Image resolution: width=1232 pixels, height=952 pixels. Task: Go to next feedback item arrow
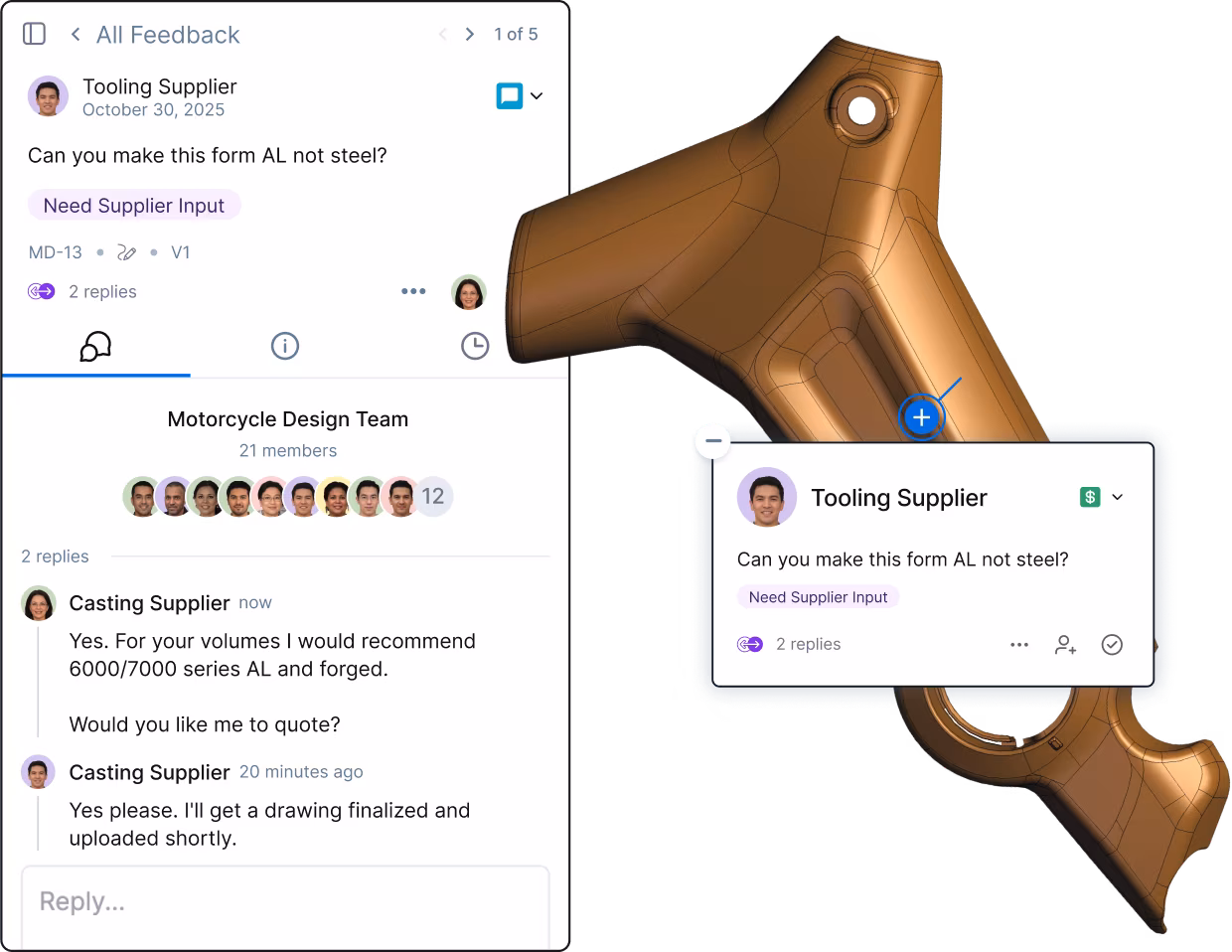[x=470, y=34]
